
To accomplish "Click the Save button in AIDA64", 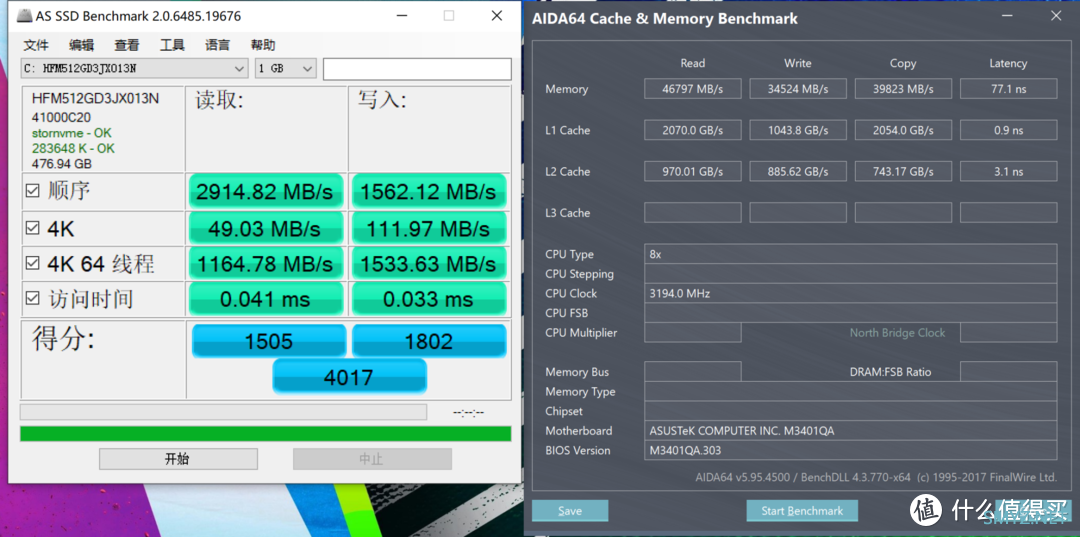I will point(570,511).
